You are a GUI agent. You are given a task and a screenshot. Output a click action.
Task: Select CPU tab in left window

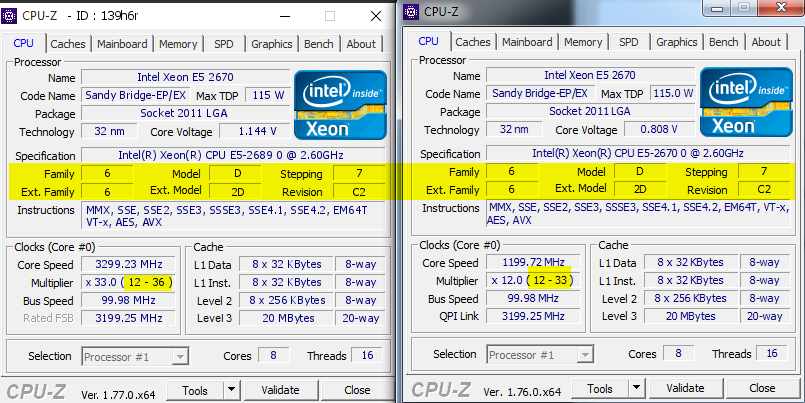click(24, 43)
